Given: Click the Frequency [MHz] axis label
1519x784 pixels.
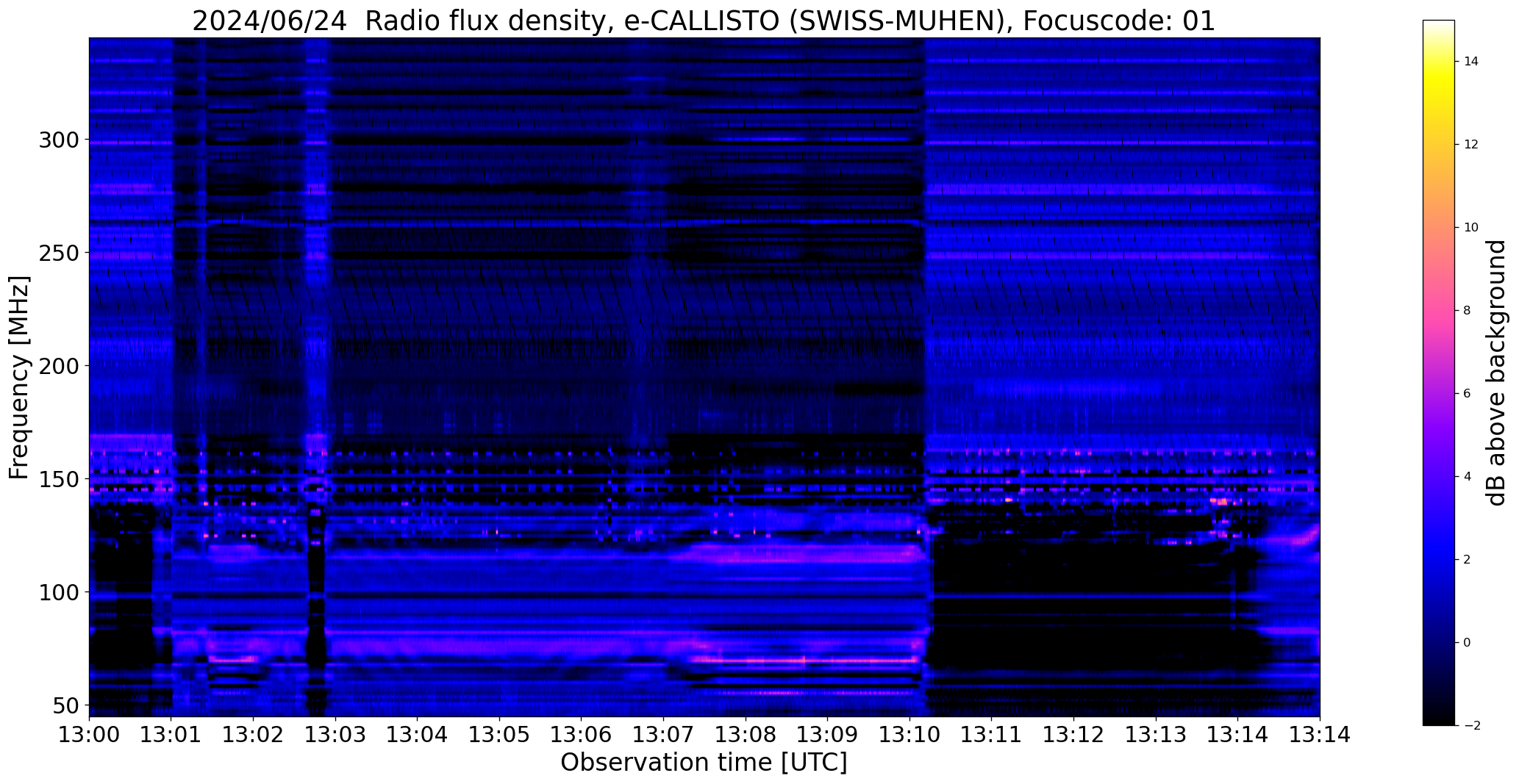Looking at the screenshot, I should coord(19,377).
